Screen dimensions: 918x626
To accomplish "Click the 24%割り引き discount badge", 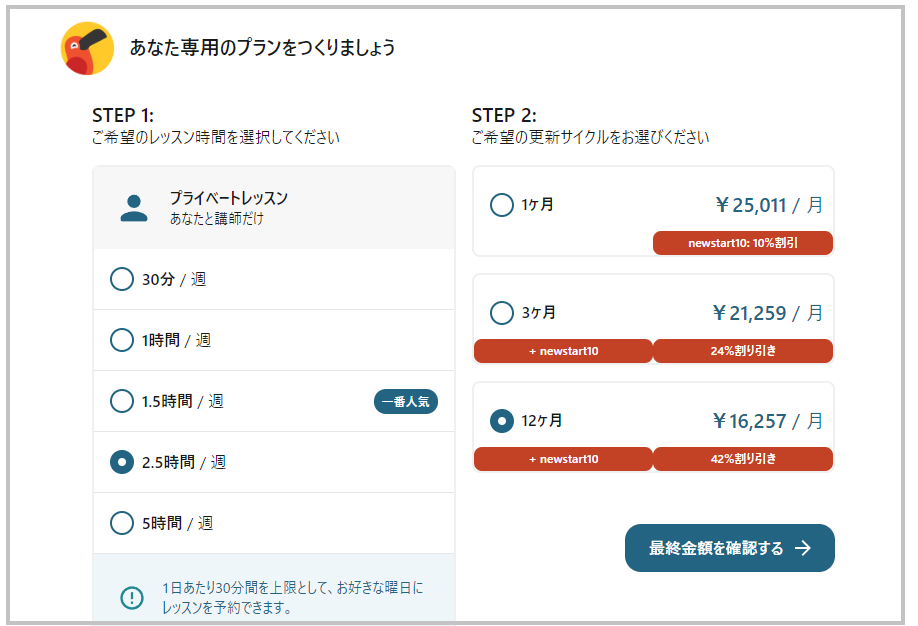I will 743,351.
